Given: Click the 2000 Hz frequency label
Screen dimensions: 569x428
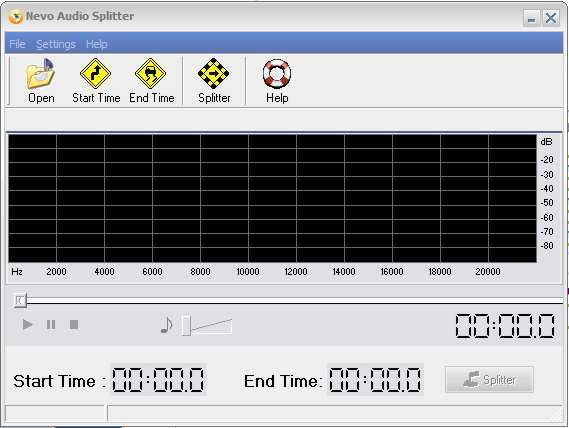Looking at the screenshot, I should point(56,272).
